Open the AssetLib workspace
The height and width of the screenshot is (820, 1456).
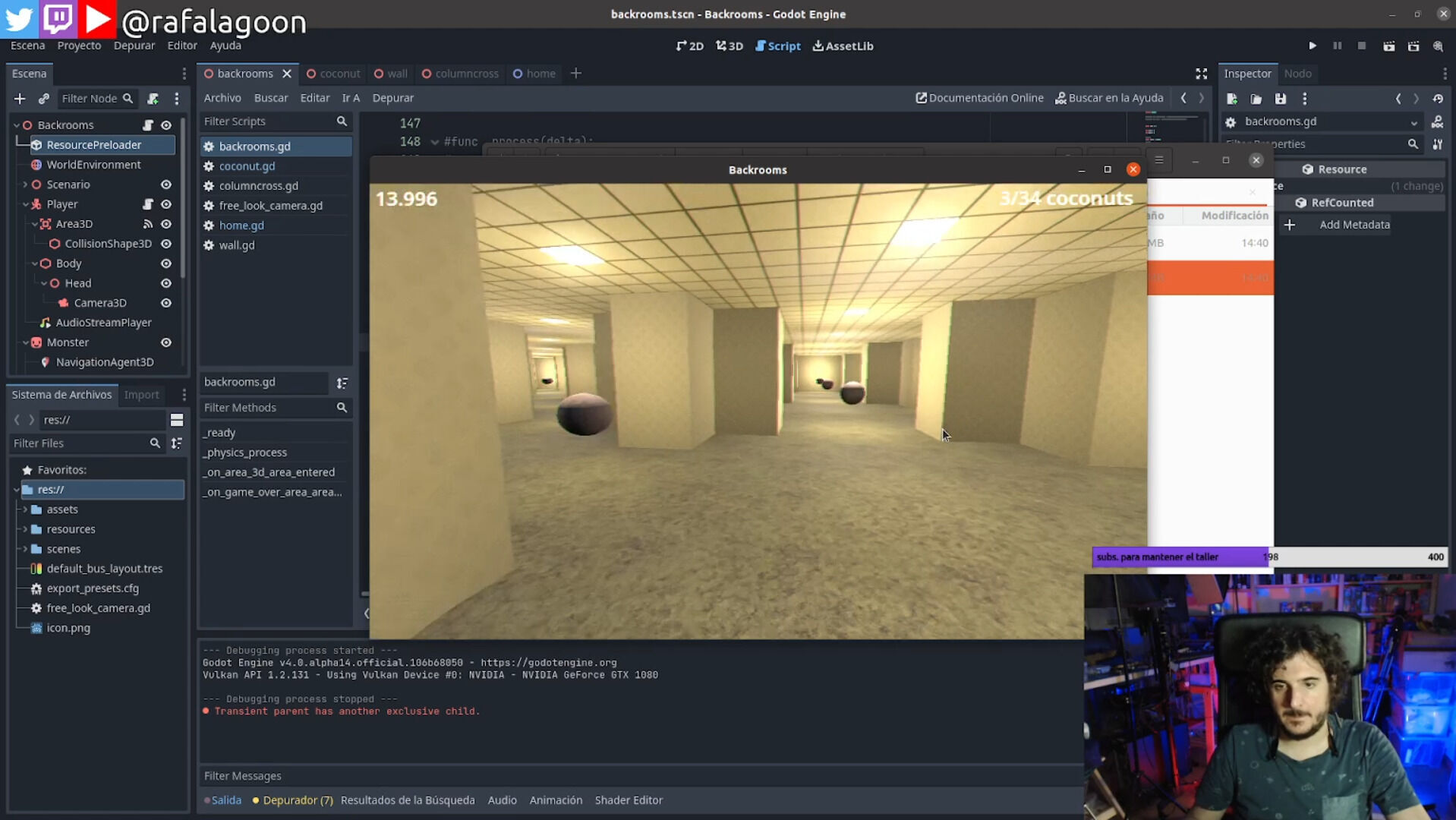843,46
